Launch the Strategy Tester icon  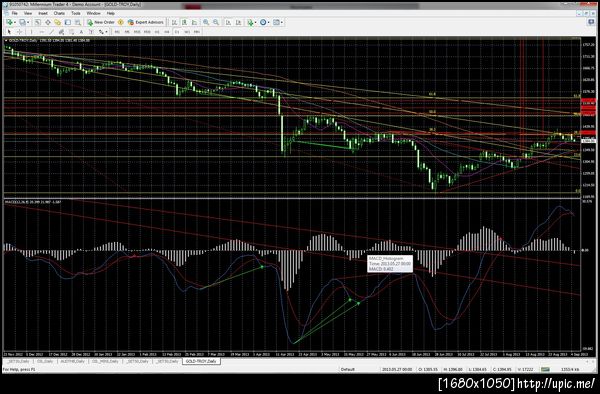coord(78,22)
